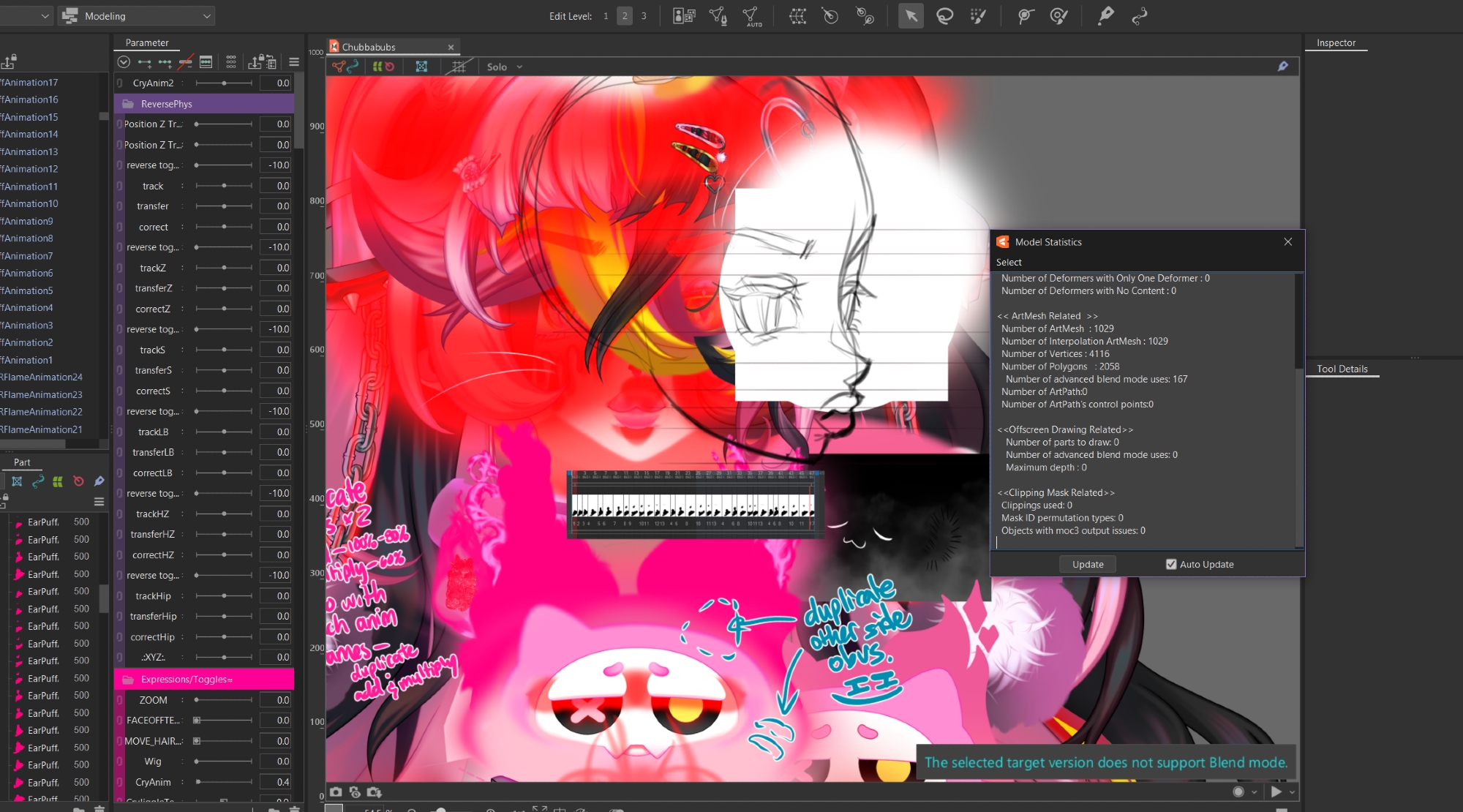Create a warp deformer
The width and height of the screenshot is (1463, 812).
797,16
